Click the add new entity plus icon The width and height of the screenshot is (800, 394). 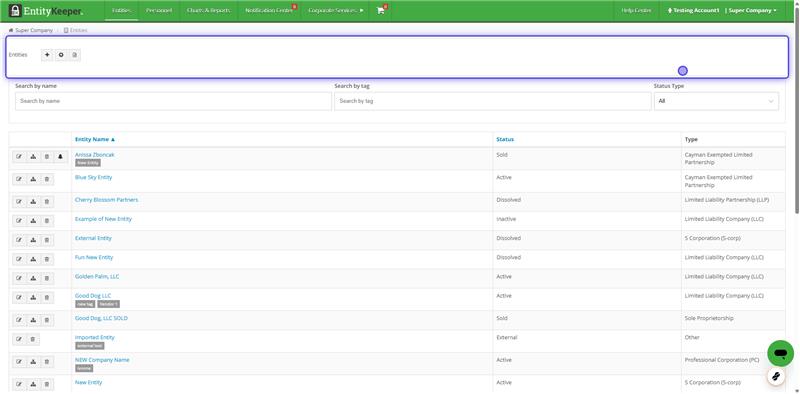coord(47,55)
